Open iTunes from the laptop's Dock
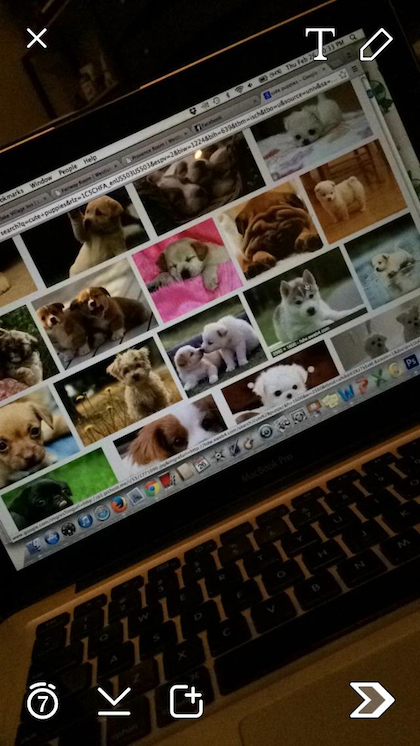420x746 pixels. pos(85,521)
